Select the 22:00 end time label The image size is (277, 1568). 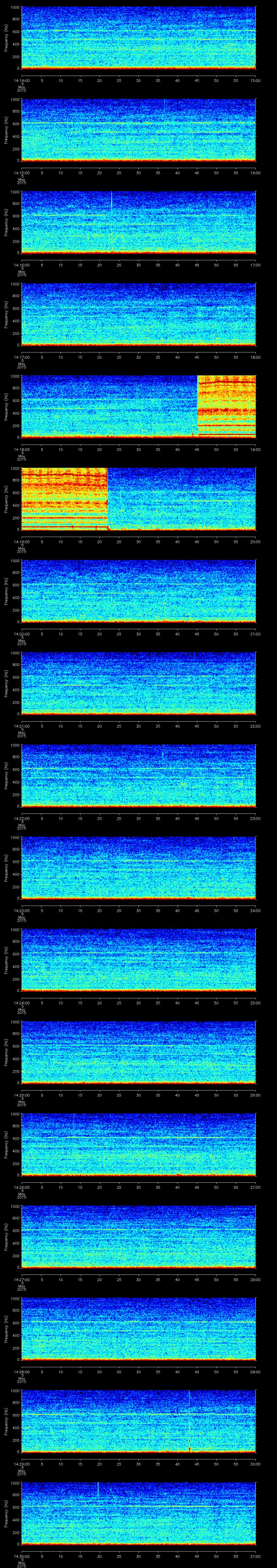coord(256,726)
